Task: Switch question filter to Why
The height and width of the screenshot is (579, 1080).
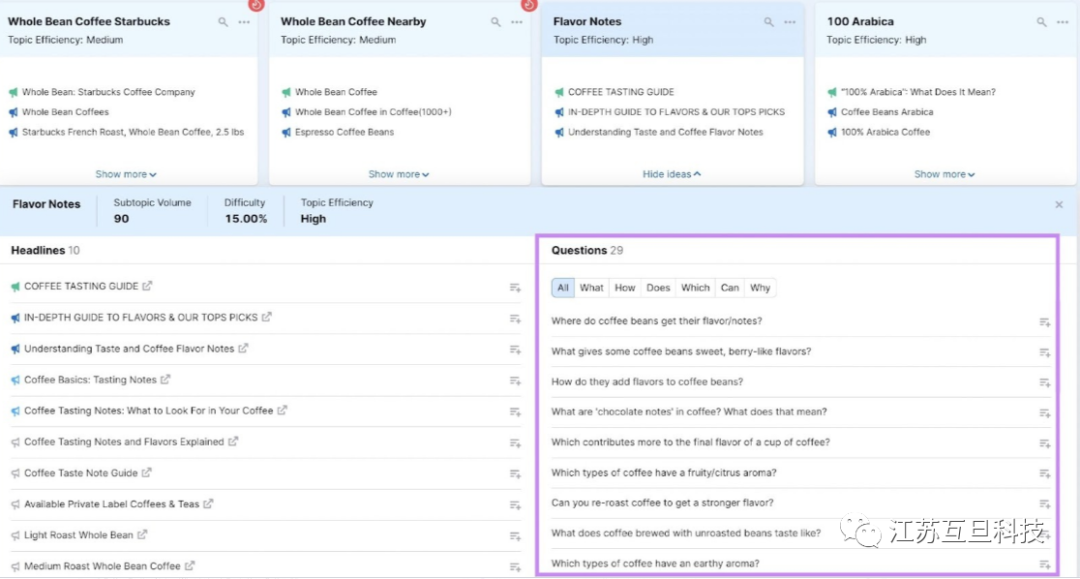Action: [x=760, y=288]
